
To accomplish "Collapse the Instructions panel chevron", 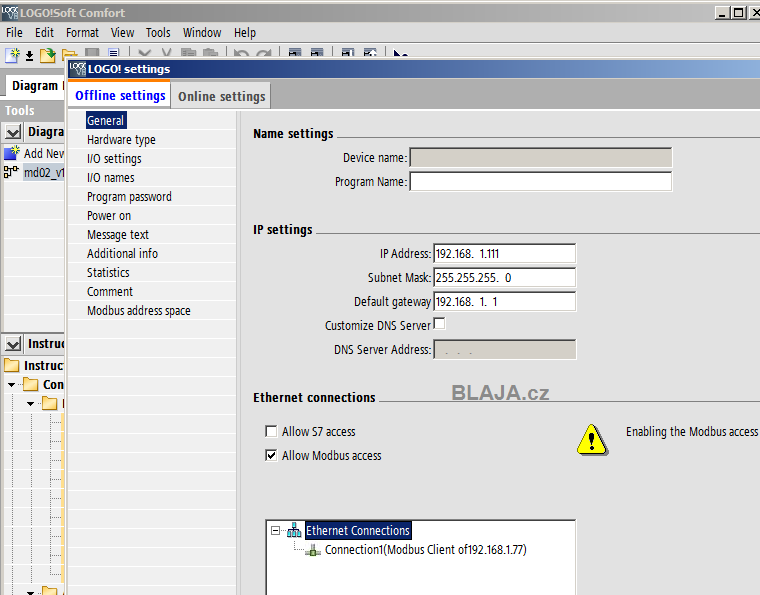I will (13, 344).
